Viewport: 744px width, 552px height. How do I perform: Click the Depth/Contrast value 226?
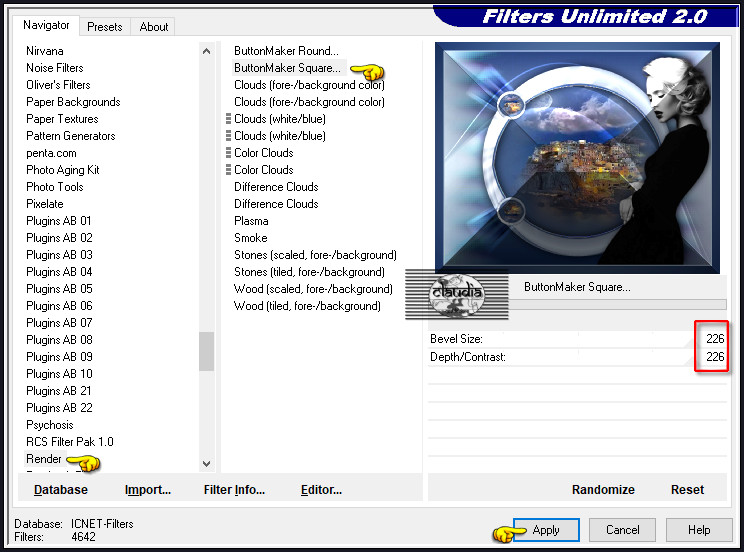click(715, 357)
